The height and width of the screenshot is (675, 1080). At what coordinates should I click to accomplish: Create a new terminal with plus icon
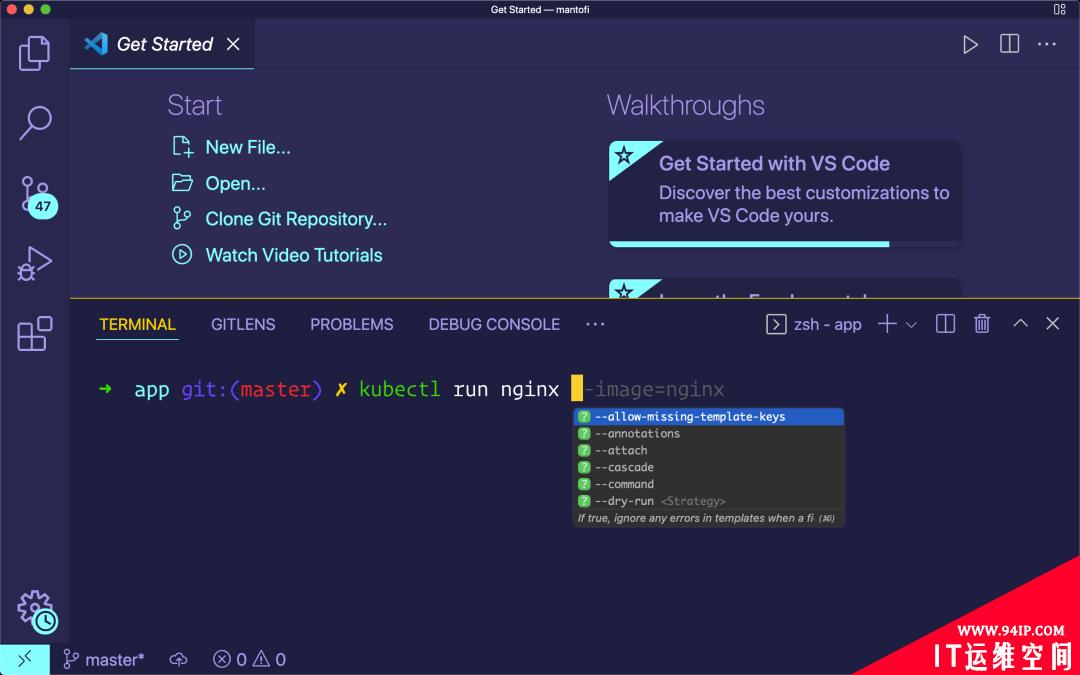[887, 324]
